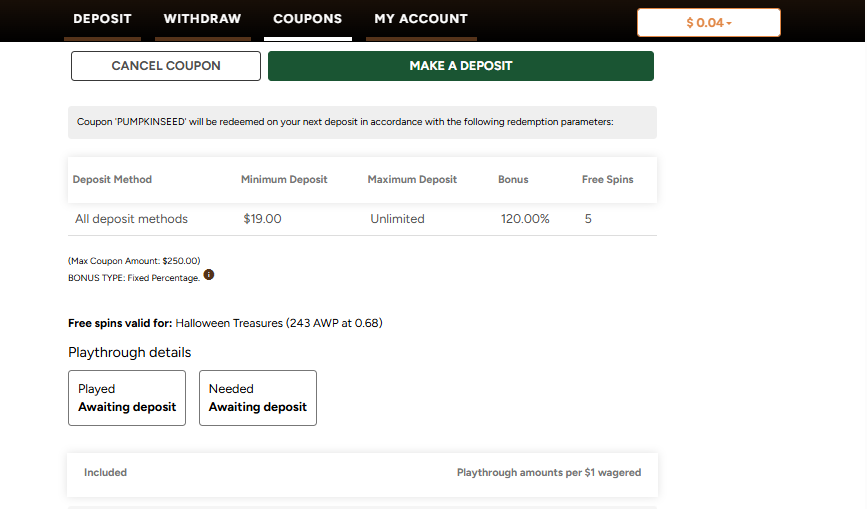Select the Coupons tab

pos(307,19)
